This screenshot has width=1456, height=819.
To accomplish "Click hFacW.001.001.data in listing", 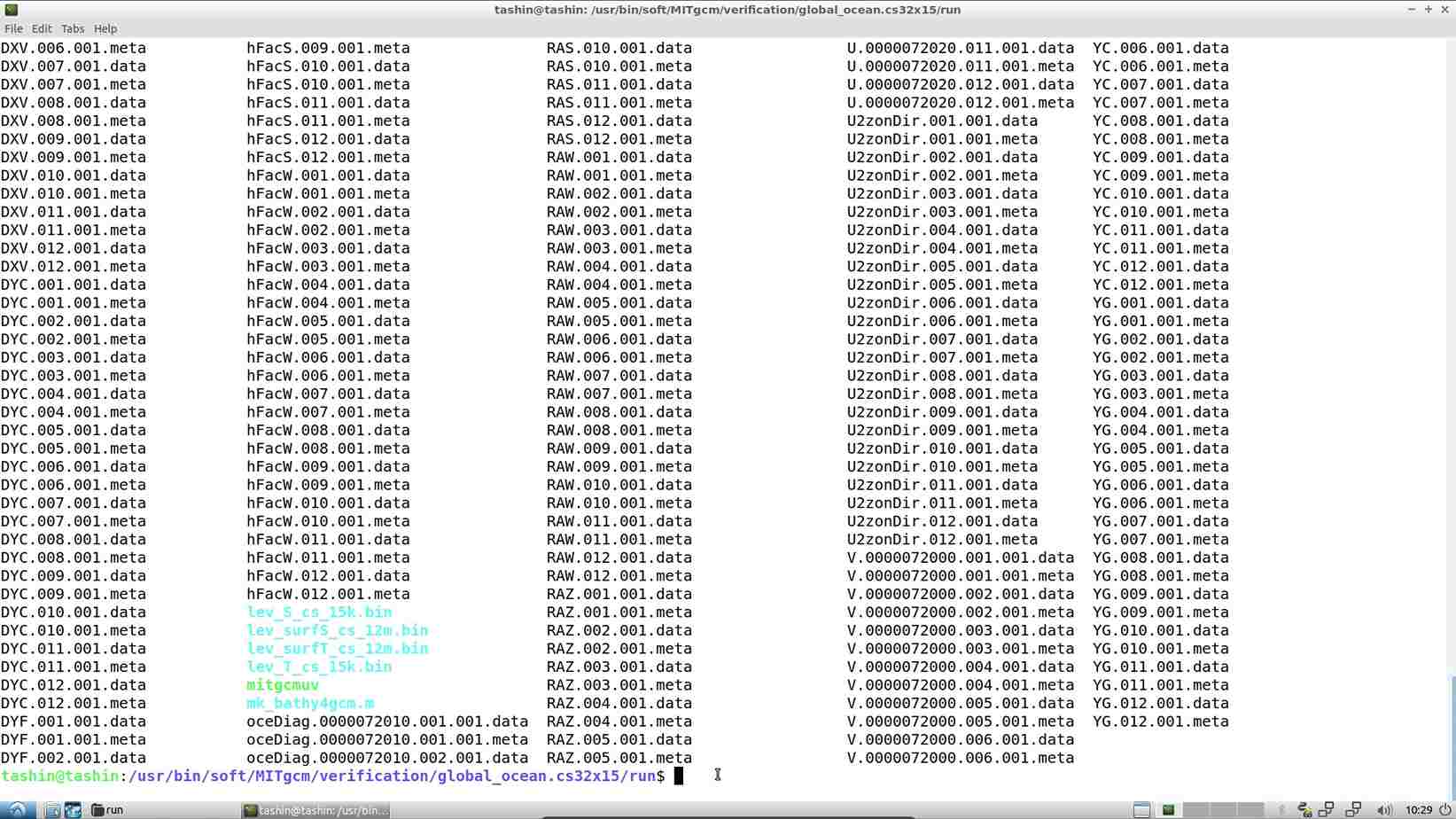I will (328, 175).
